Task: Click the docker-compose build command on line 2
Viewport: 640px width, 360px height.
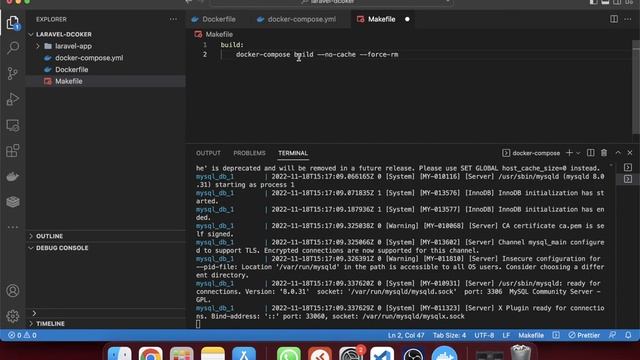Action: [317, 54]
